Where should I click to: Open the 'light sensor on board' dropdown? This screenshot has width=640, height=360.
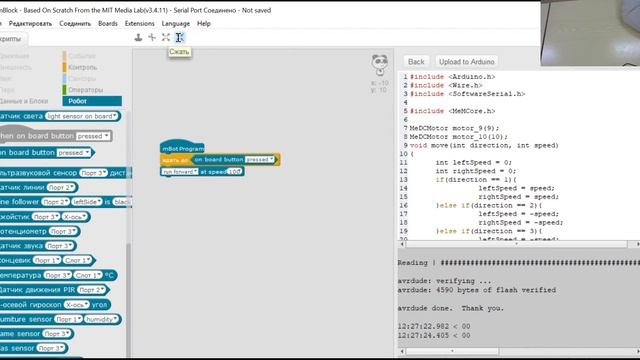[82, 116]
